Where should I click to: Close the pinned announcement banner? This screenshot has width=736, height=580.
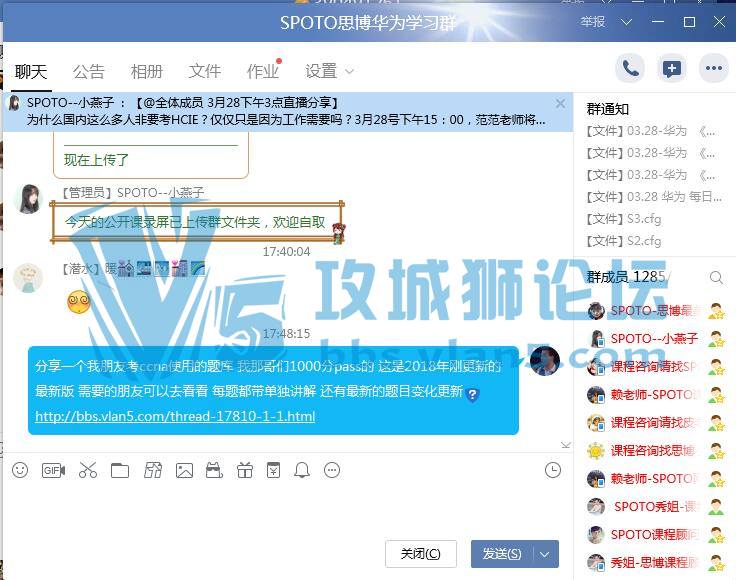click(x=560, y=103)
